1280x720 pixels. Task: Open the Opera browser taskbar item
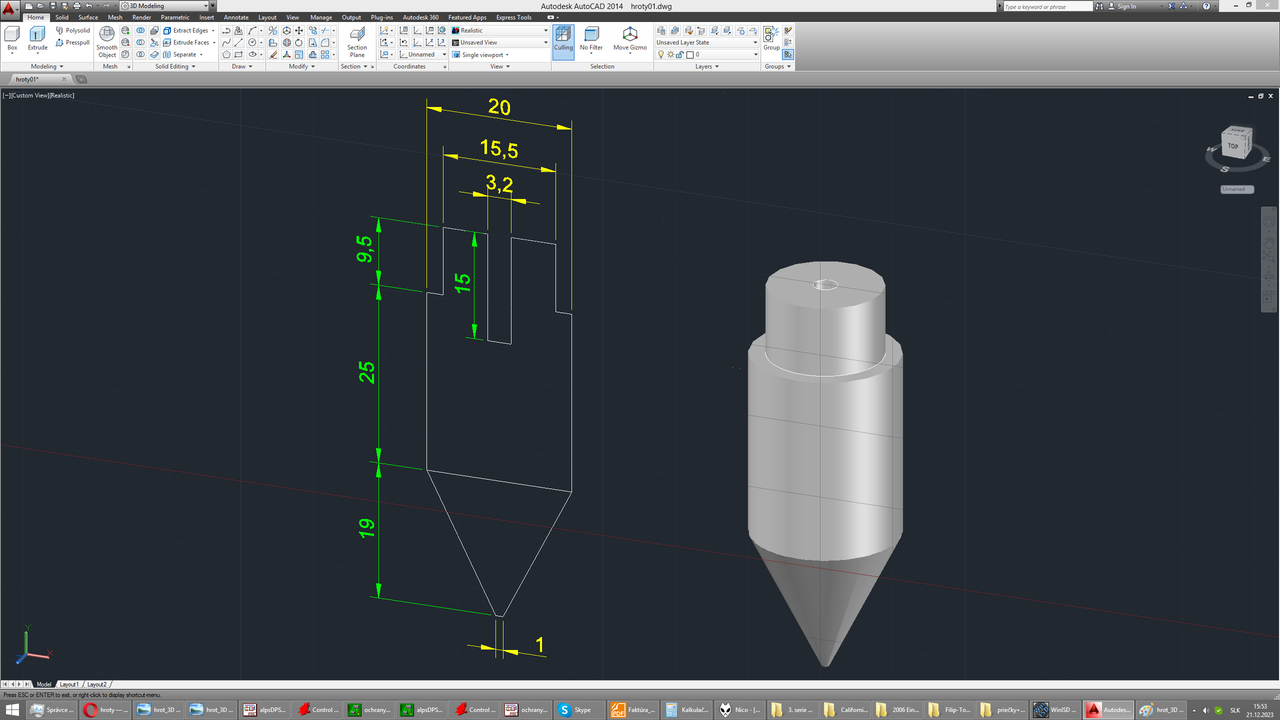pos(106,709)
